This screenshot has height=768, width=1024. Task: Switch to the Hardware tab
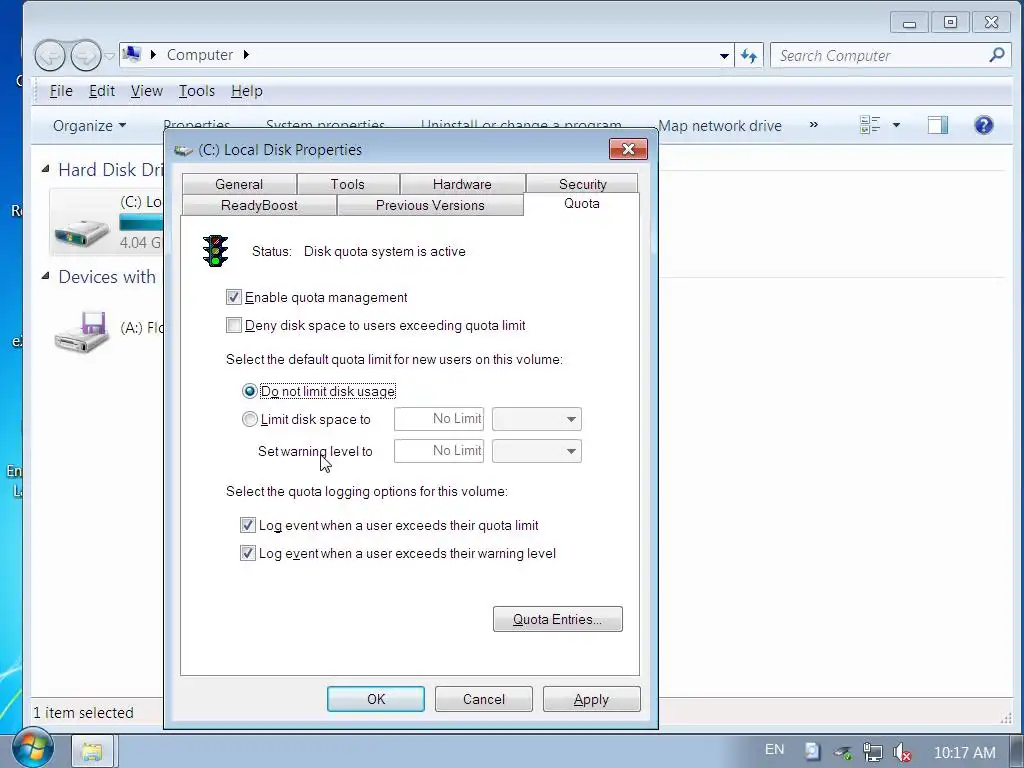[x=462, y=184]
